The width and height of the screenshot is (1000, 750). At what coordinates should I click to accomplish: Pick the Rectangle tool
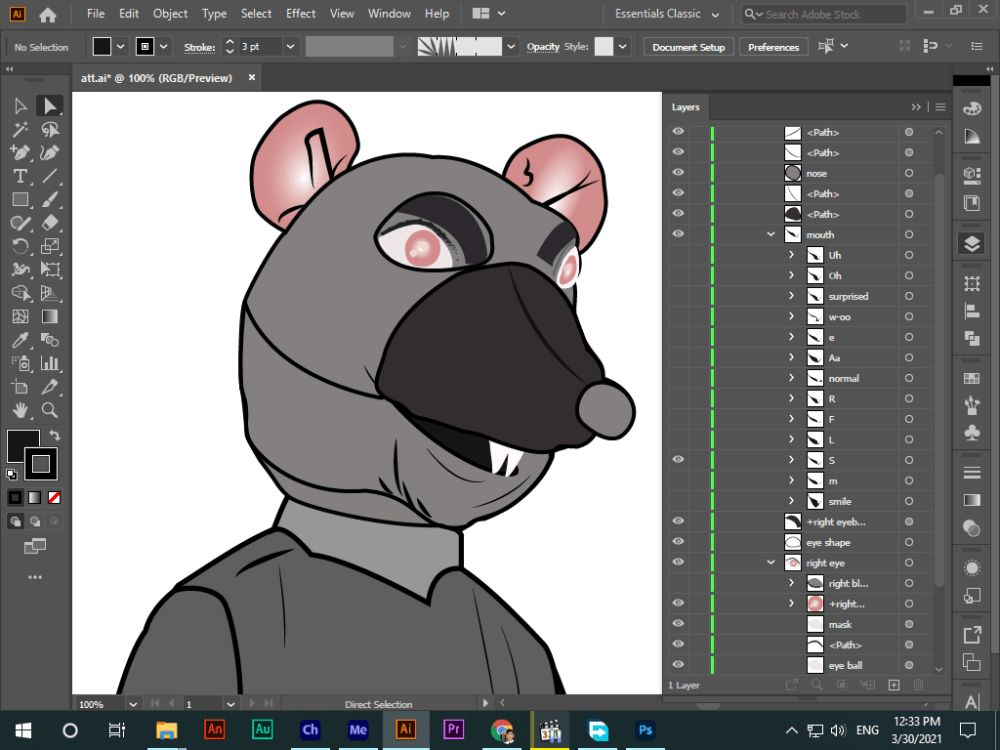tap(20, 200)
